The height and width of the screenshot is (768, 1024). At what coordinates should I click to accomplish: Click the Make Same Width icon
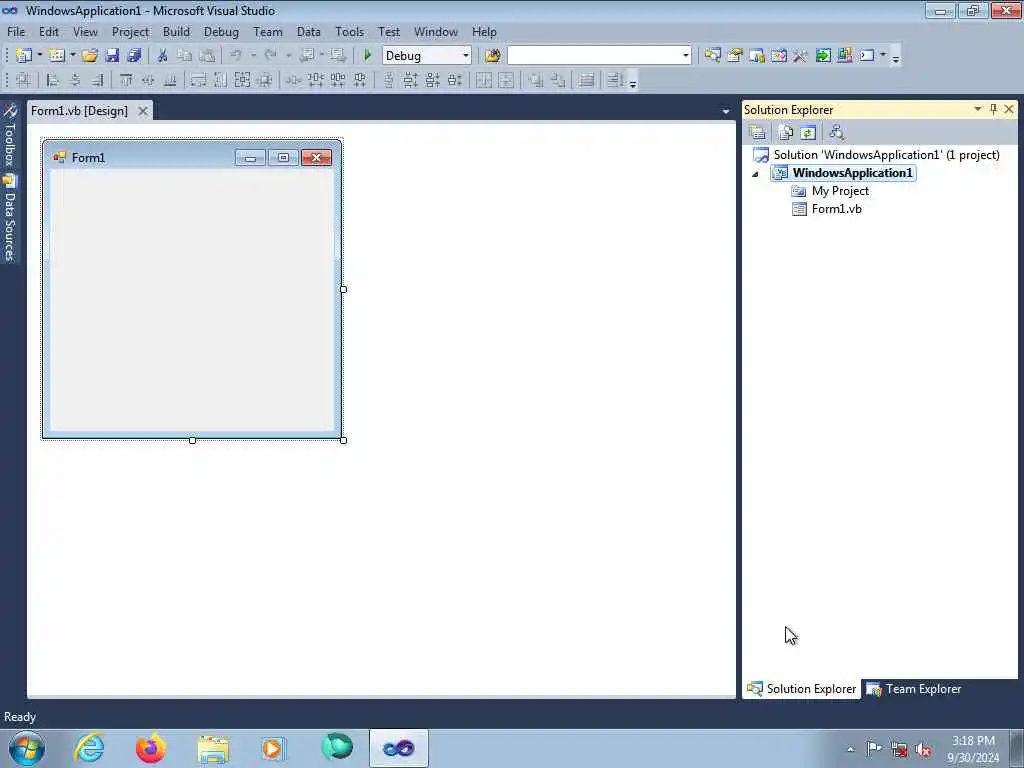point(199,80)
